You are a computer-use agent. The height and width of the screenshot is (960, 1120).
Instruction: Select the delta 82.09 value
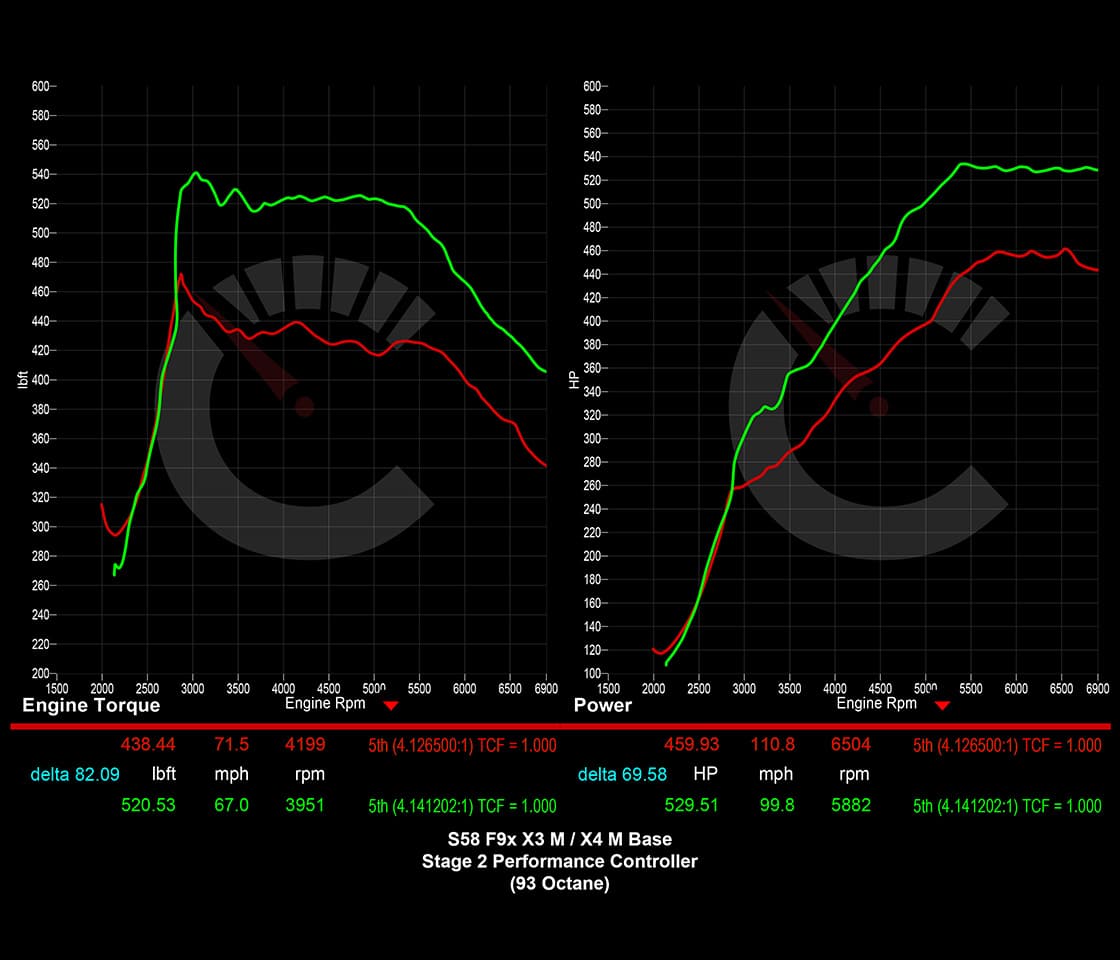point(74,775)
